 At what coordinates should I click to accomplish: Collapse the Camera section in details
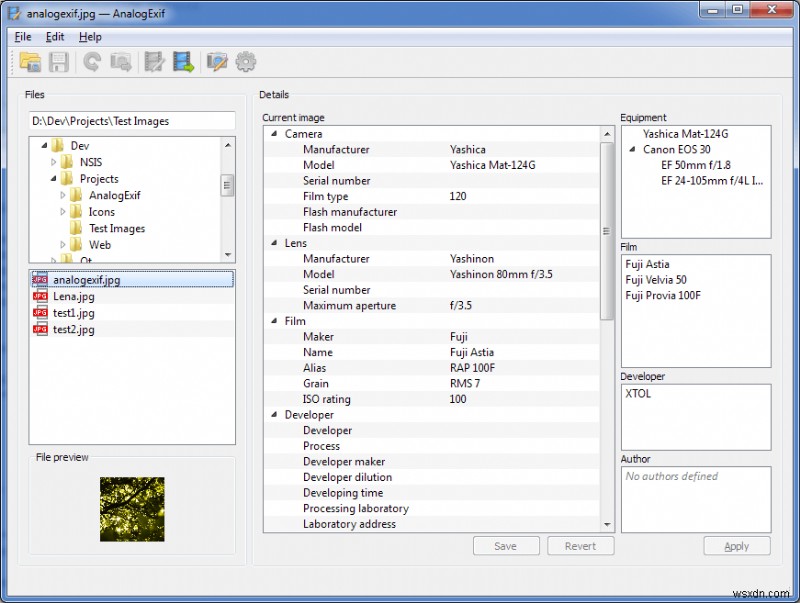coord(273,134)
